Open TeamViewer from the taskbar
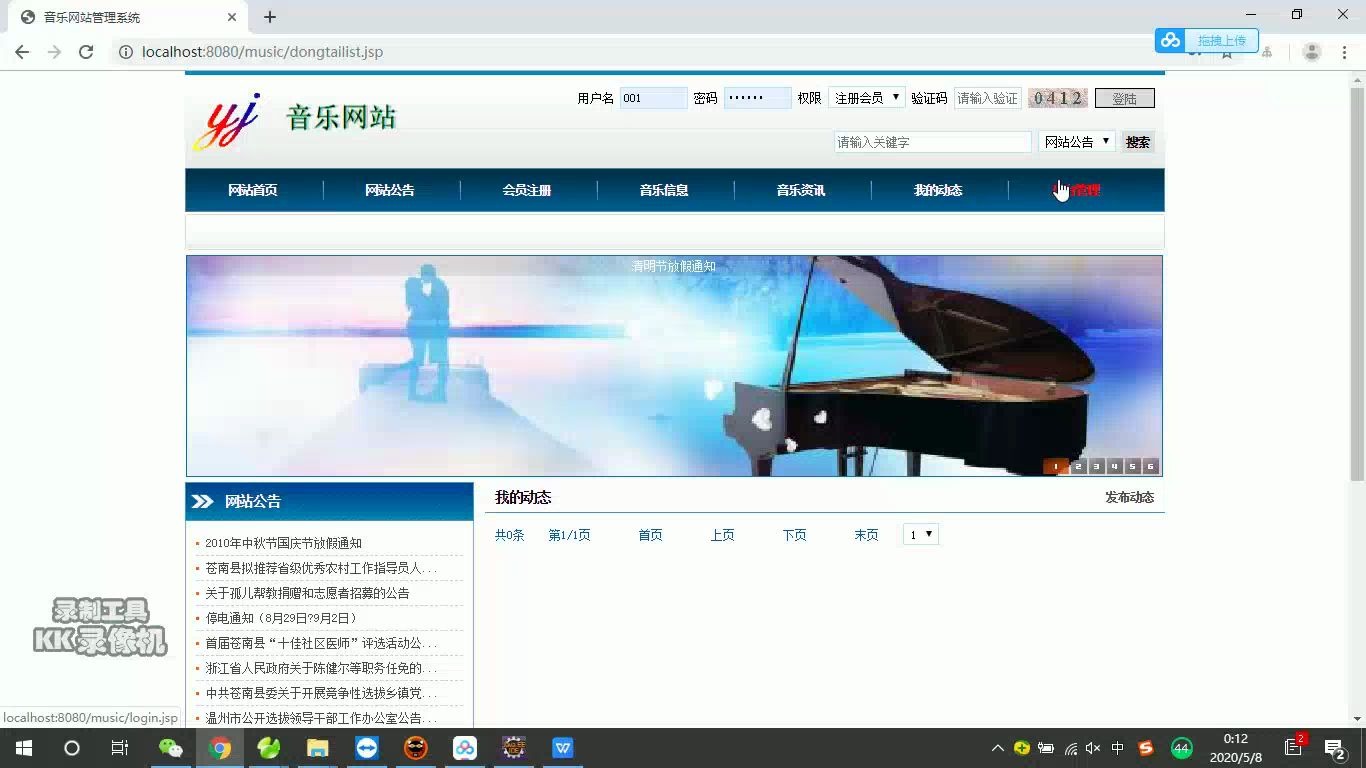The height and width of the screenshot is (768, 1366). pos(366,747)
